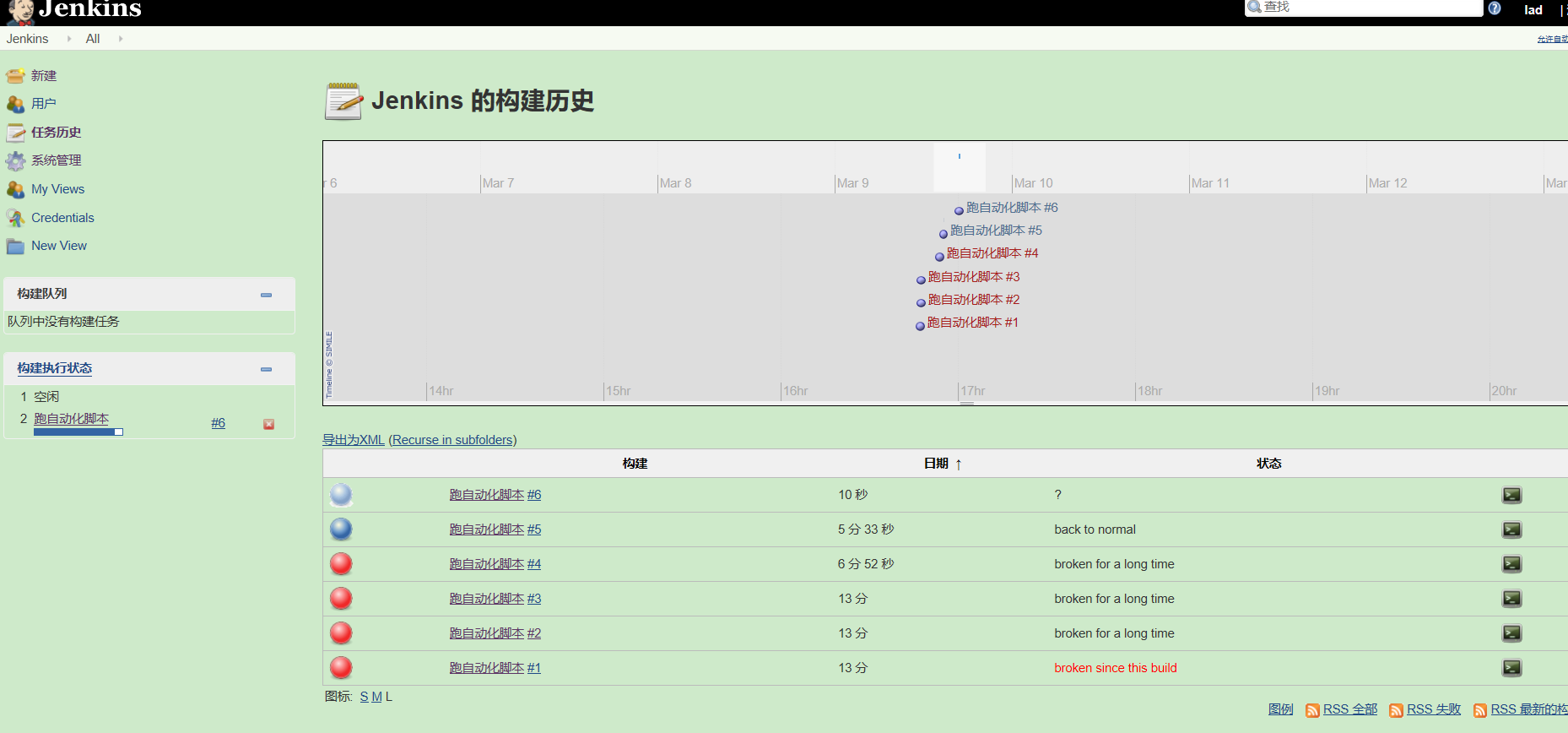Click the 图例 legend link
Screen dimensions: 1568x733
(x=1280, y=709)
